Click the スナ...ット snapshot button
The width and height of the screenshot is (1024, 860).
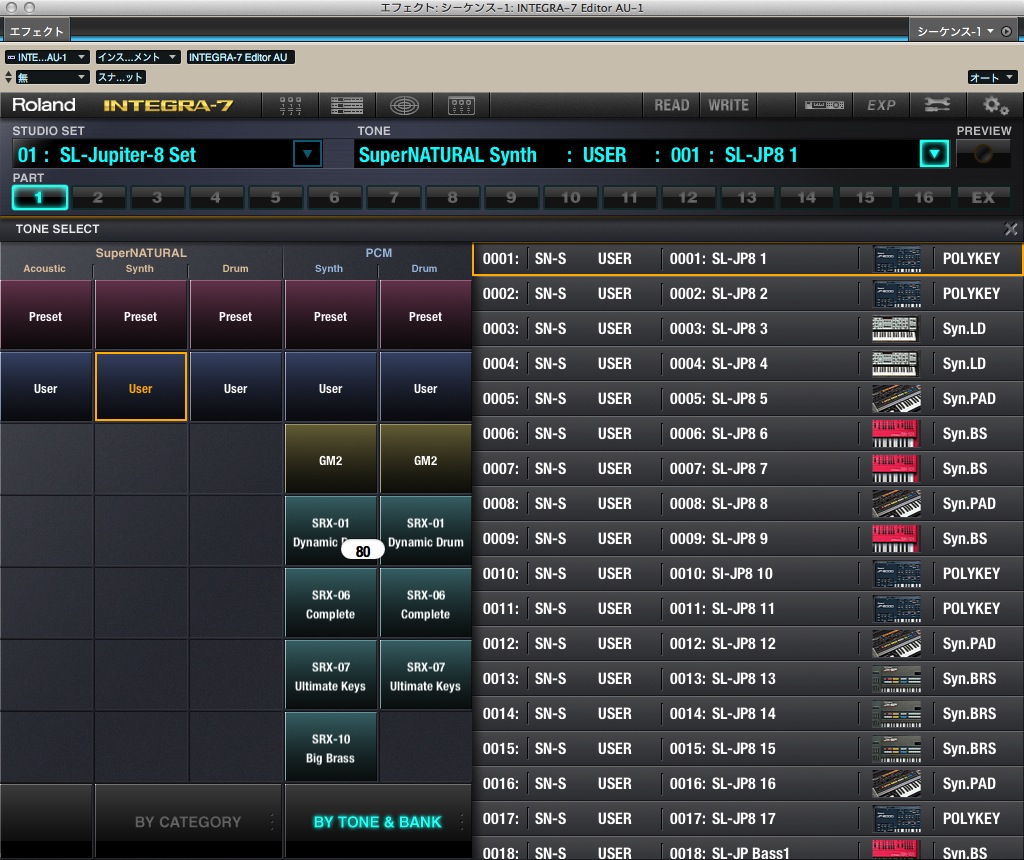[x=121, y=77]
